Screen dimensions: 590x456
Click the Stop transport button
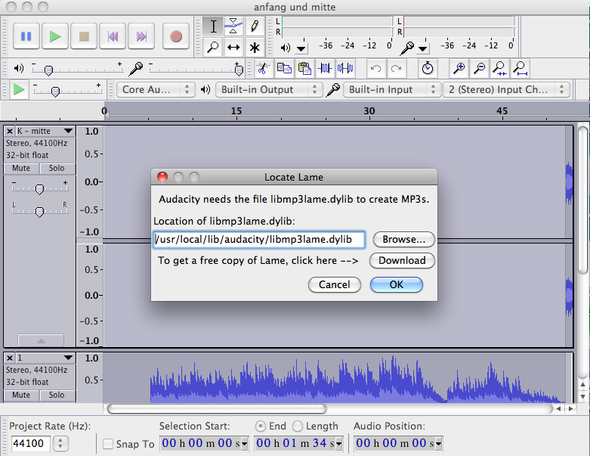84,36
